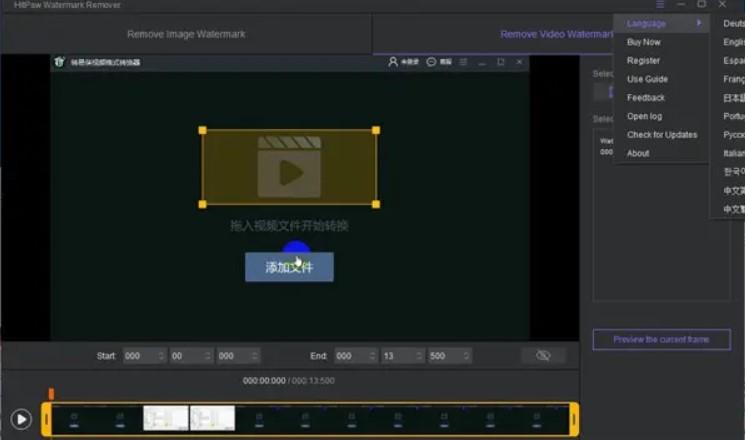Click the first white timeline thumbnail
745x440 pixels.
(x=166, y=418)
